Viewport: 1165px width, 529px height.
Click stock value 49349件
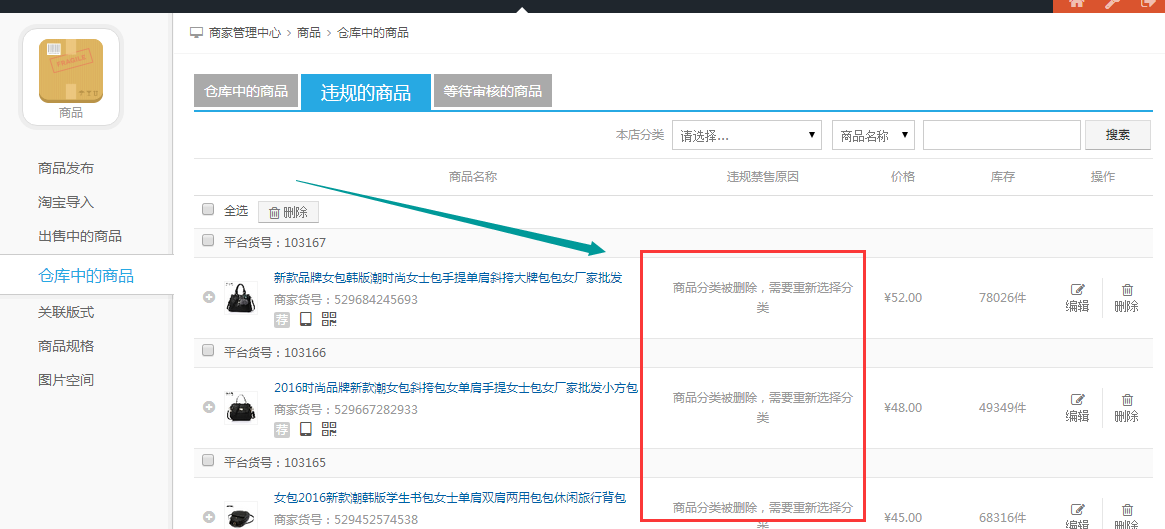tap(1002, 408)
